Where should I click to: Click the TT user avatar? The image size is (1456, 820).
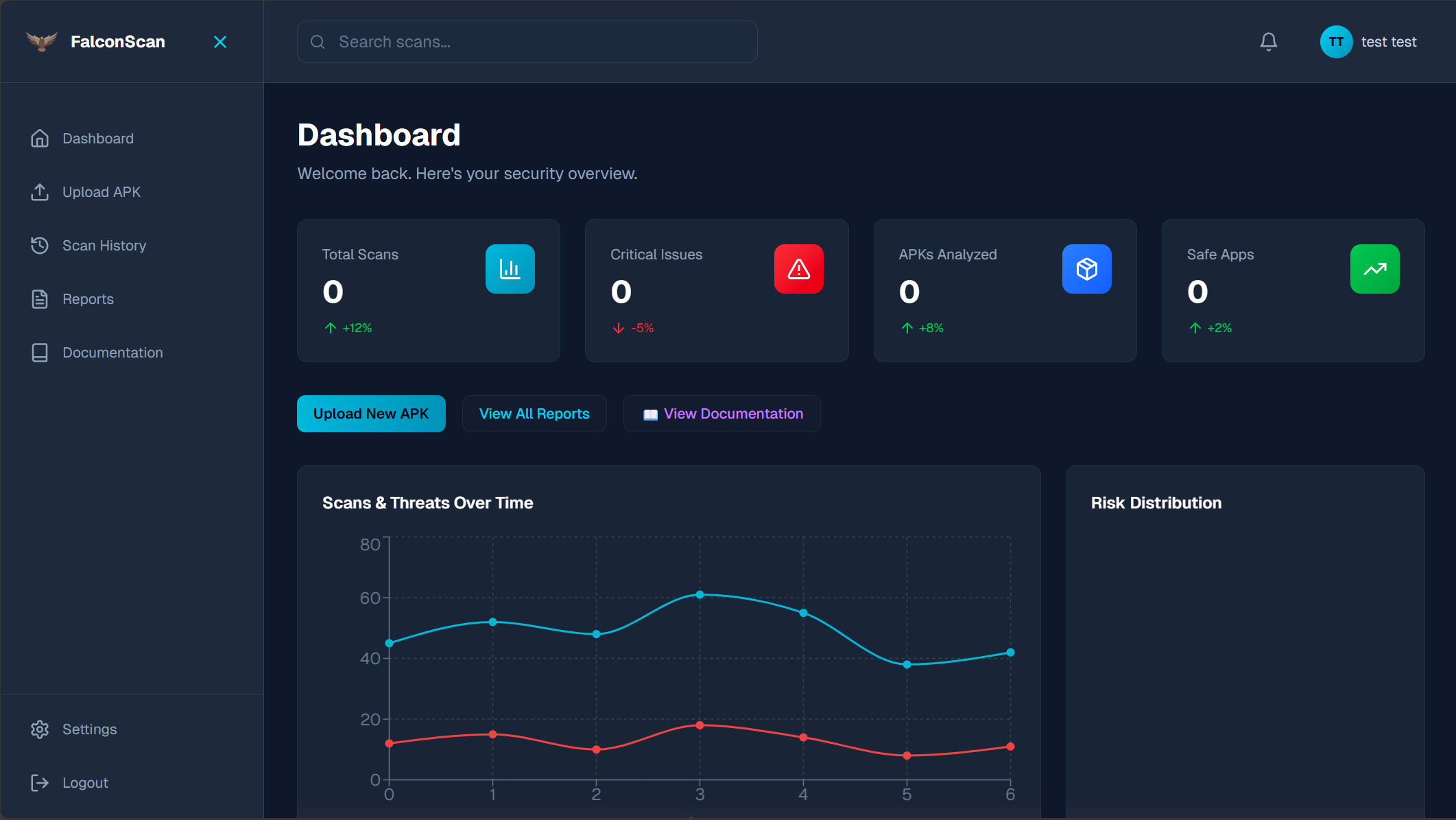pyautogui.click(x=1336, y=42)
